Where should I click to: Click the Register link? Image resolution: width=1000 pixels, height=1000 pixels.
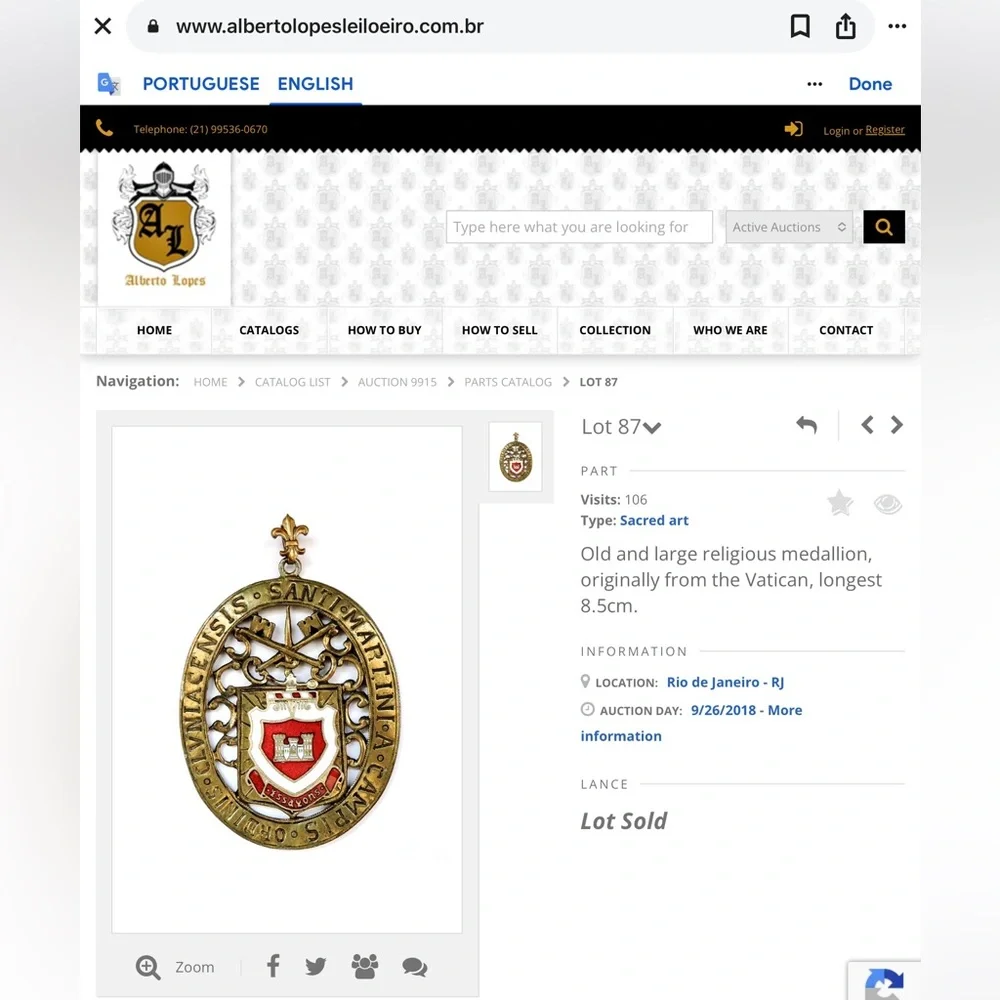(885, 129)
